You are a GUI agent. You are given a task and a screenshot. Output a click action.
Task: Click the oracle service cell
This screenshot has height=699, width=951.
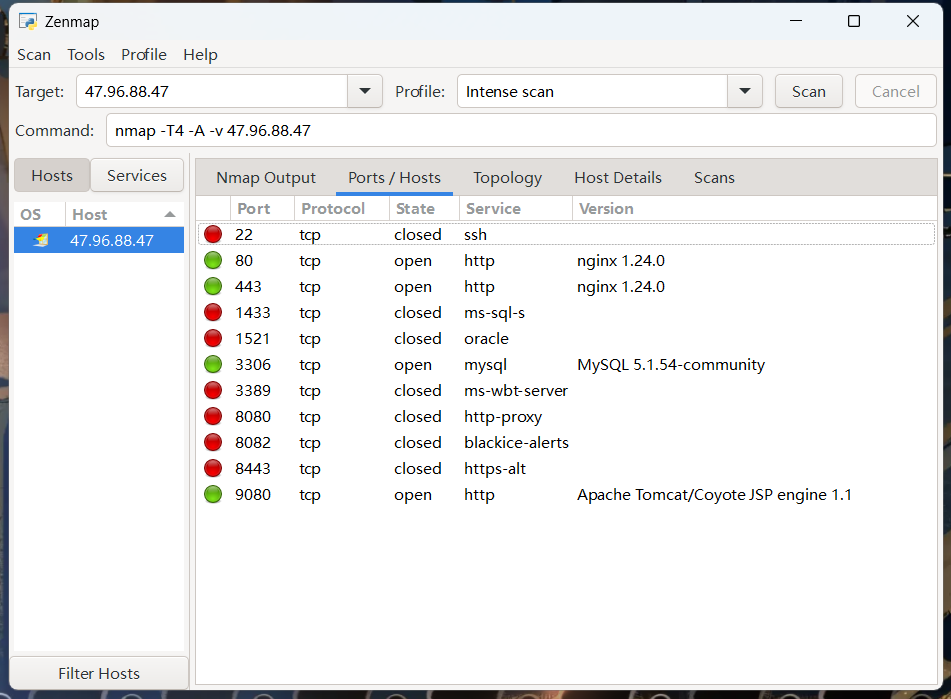[x=486, y=338]
